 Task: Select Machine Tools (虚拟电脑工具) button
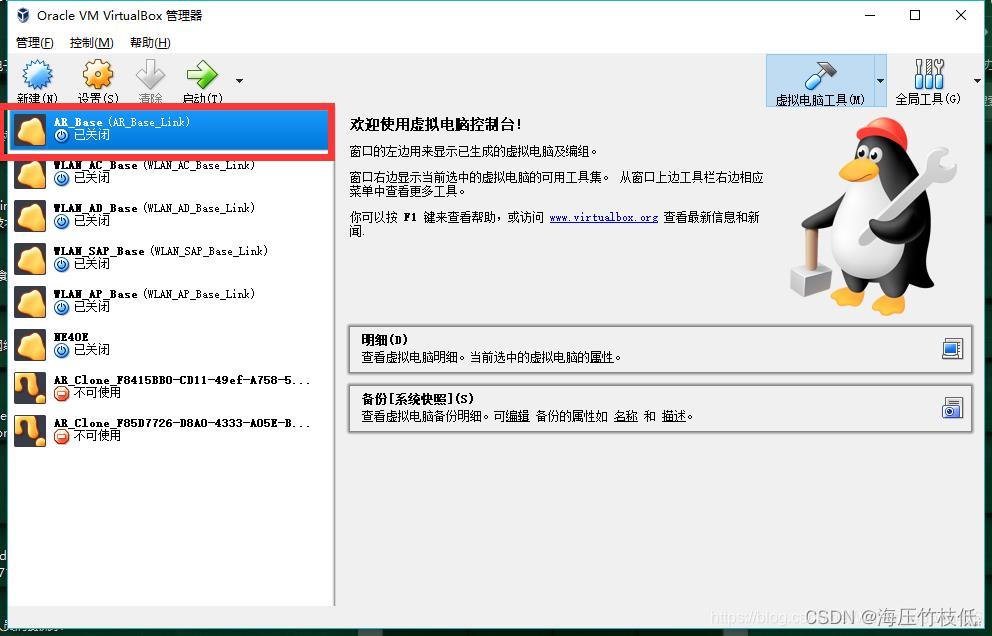pos(820,81)
